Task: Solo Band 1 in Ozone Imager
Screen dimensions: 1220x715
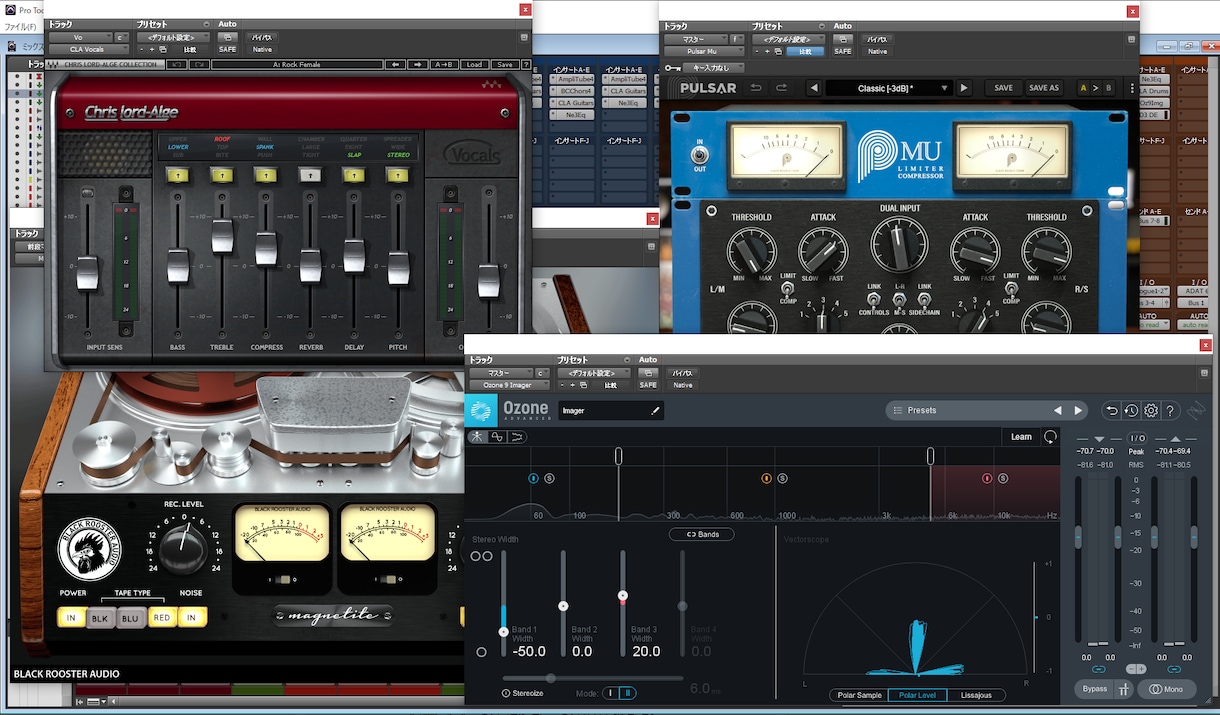Action: pos(549,478)
